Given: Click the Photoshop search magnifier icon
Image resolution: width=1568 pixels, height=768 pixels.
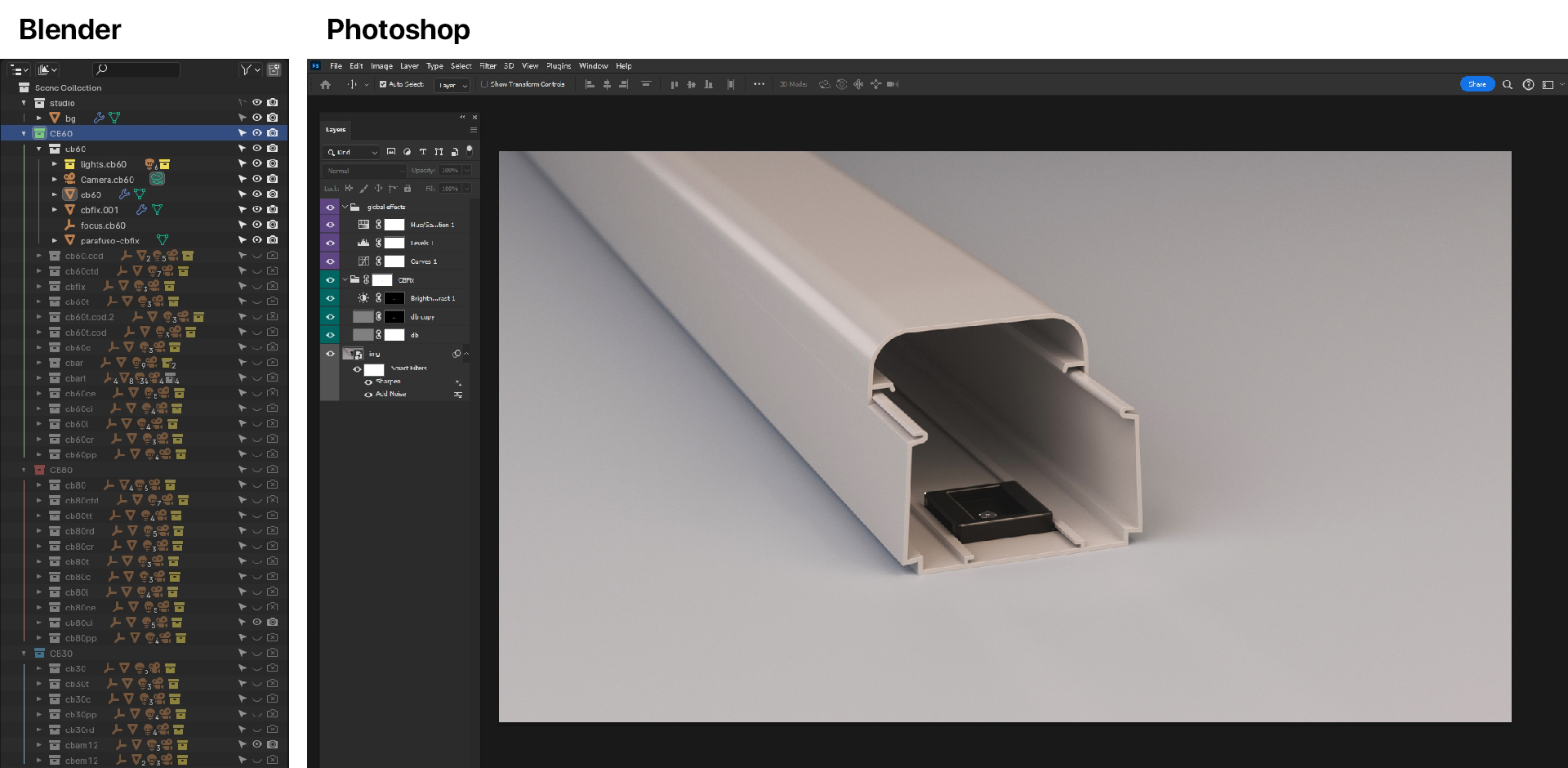Looking at the screenshot, I should 1508,85.
